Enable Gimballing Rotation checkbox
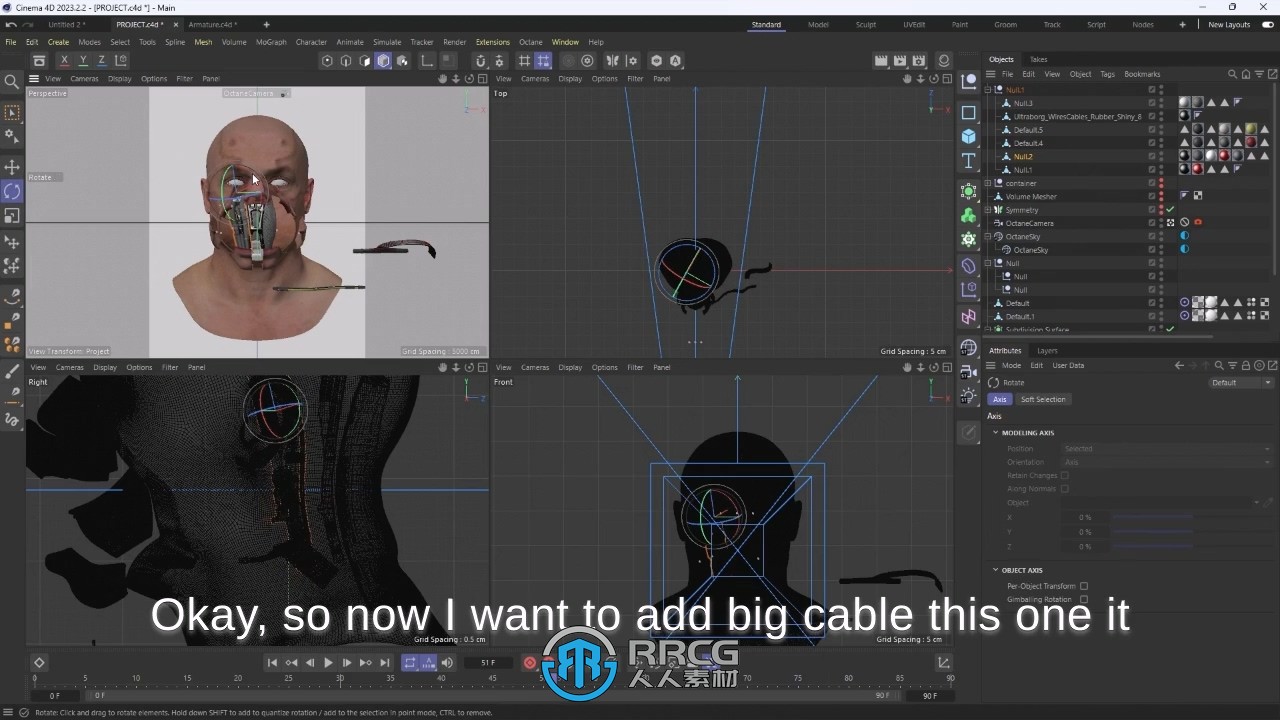Image resolution: width=1280 pixels, height=720 pixels. tap(1084, 599)
